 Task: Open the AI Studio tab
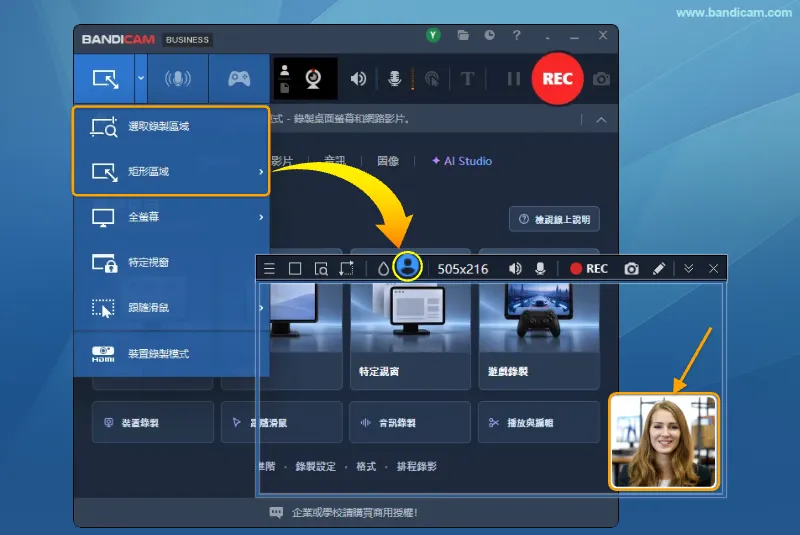462,161
